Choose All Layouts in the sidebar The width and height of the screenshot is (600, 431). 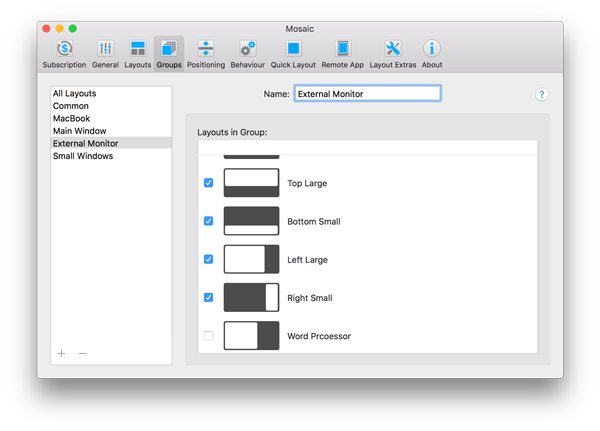coord(74,93)
